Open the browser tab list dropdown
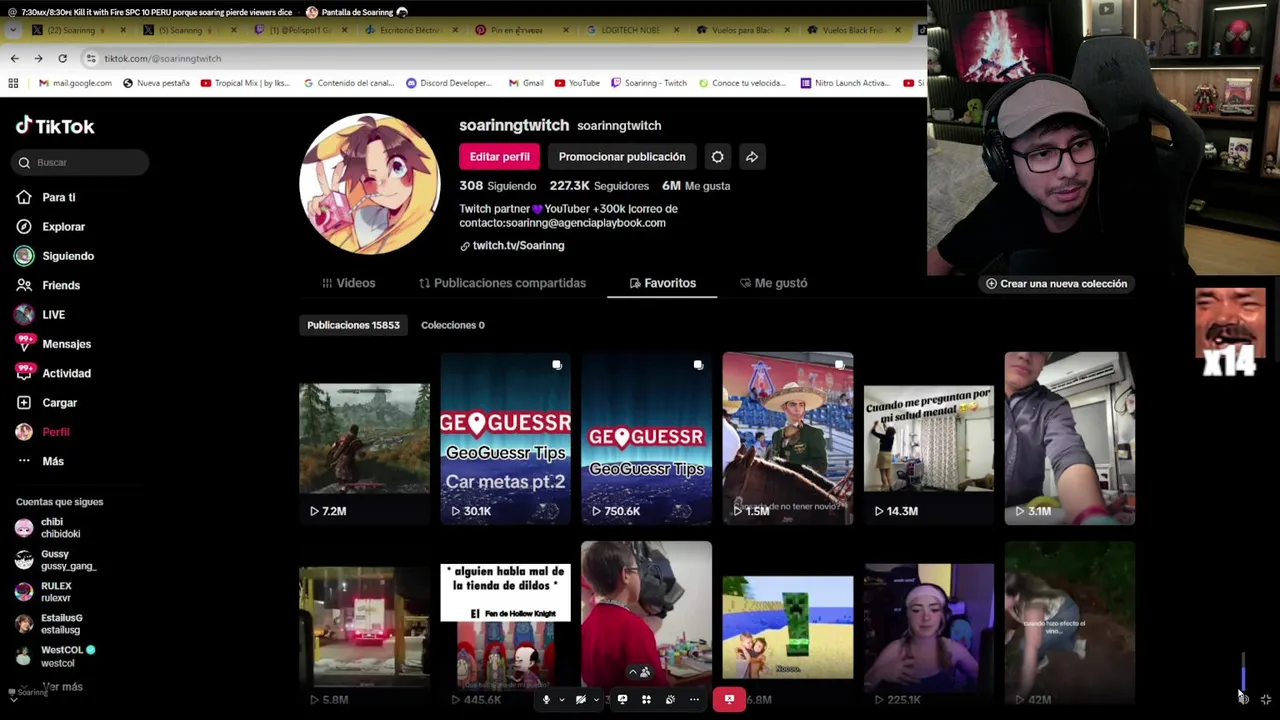This screenshot has height=720, width=1280. [13, 30]
